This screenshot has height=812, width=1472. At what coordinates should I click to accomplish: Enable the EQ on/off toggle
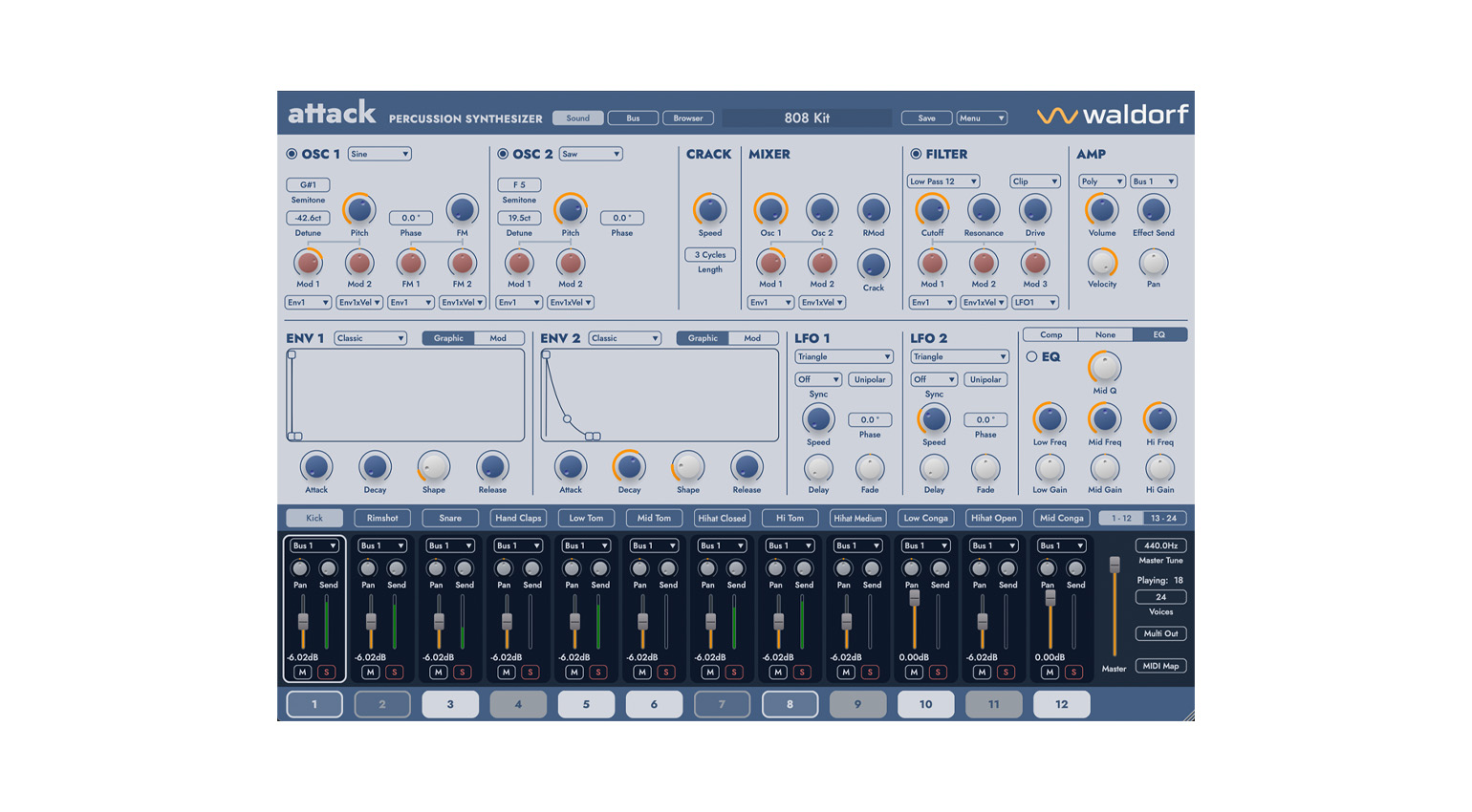coord(1031,356)
